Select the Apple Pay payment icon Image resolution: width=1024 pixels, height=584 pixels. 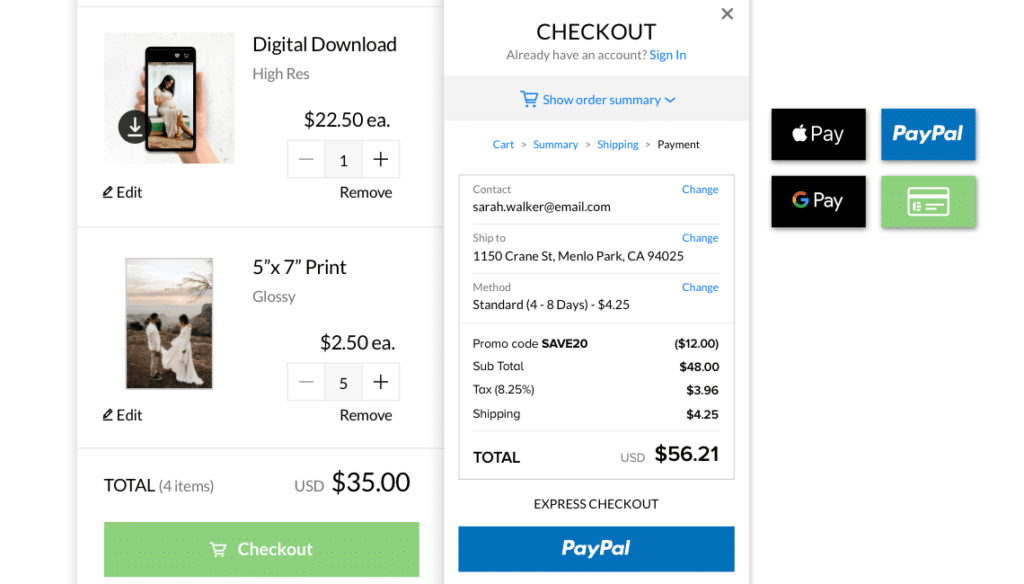click(x=818, y=134)
